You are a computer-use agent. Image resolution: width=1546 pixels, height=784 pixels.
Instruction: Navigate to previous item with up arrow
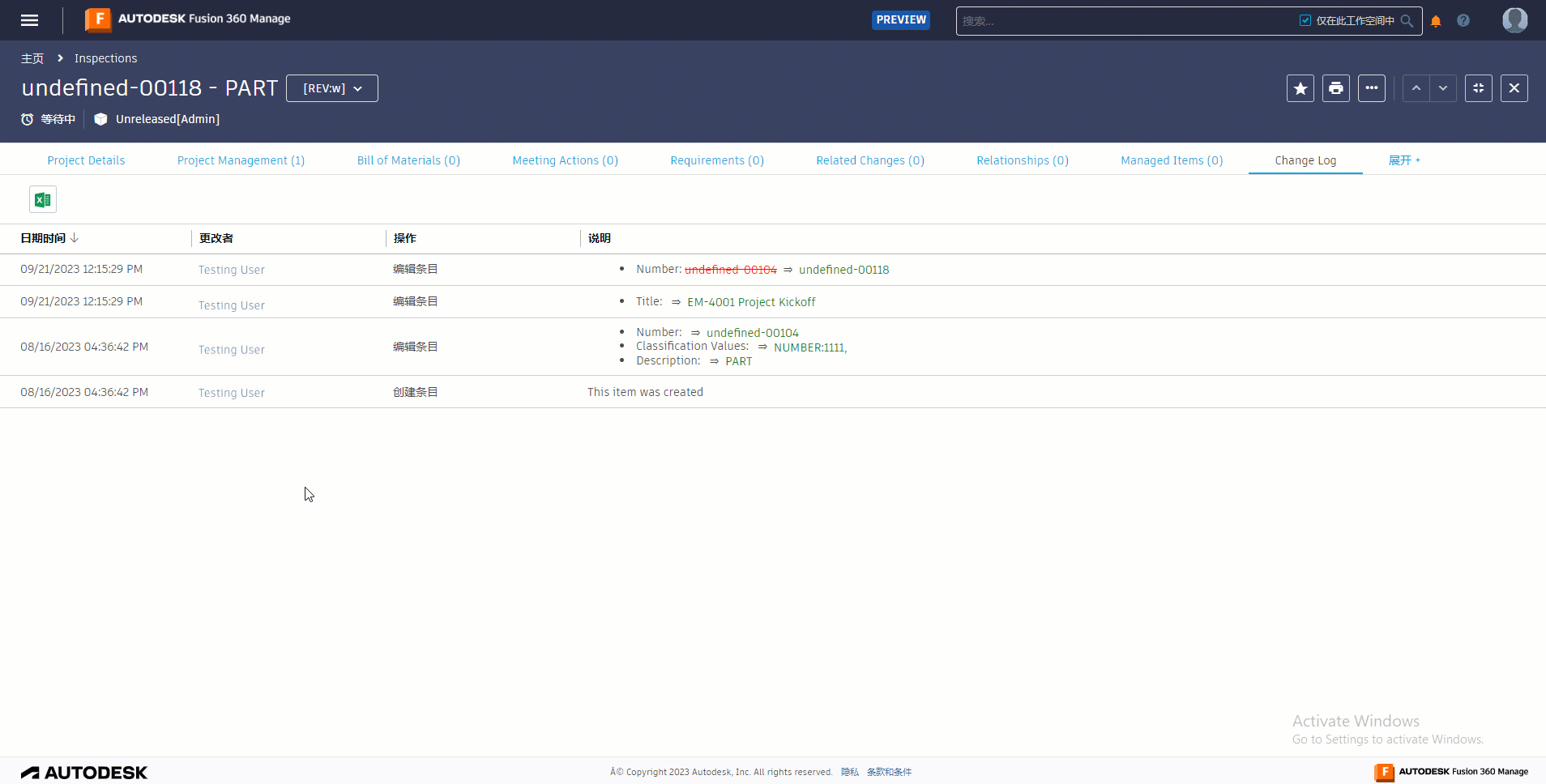click(1415, 88)
